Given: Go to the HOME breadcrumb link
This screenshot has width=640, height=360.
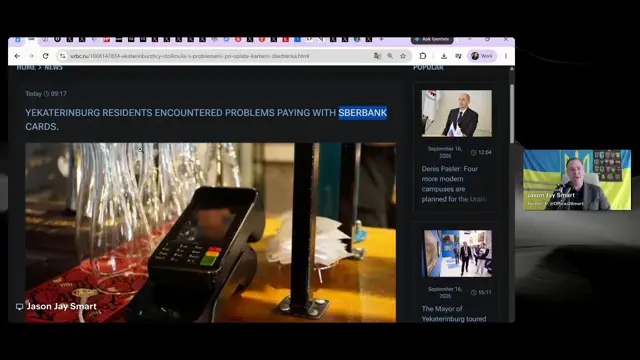Looking at the screenshot, I should click(26, 67).
